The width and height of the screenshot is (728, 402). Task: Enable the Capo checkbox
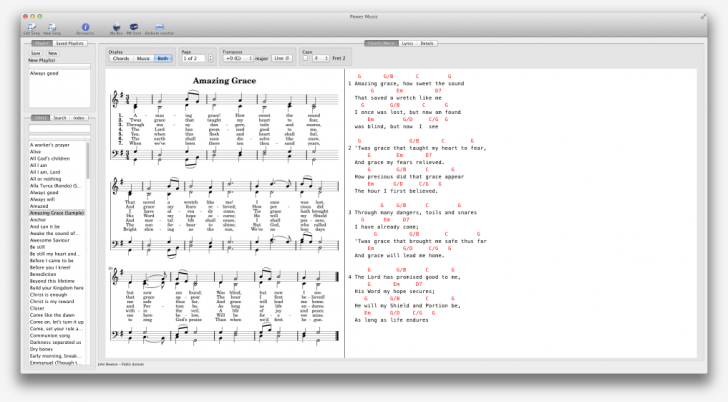tap(305, 58)
